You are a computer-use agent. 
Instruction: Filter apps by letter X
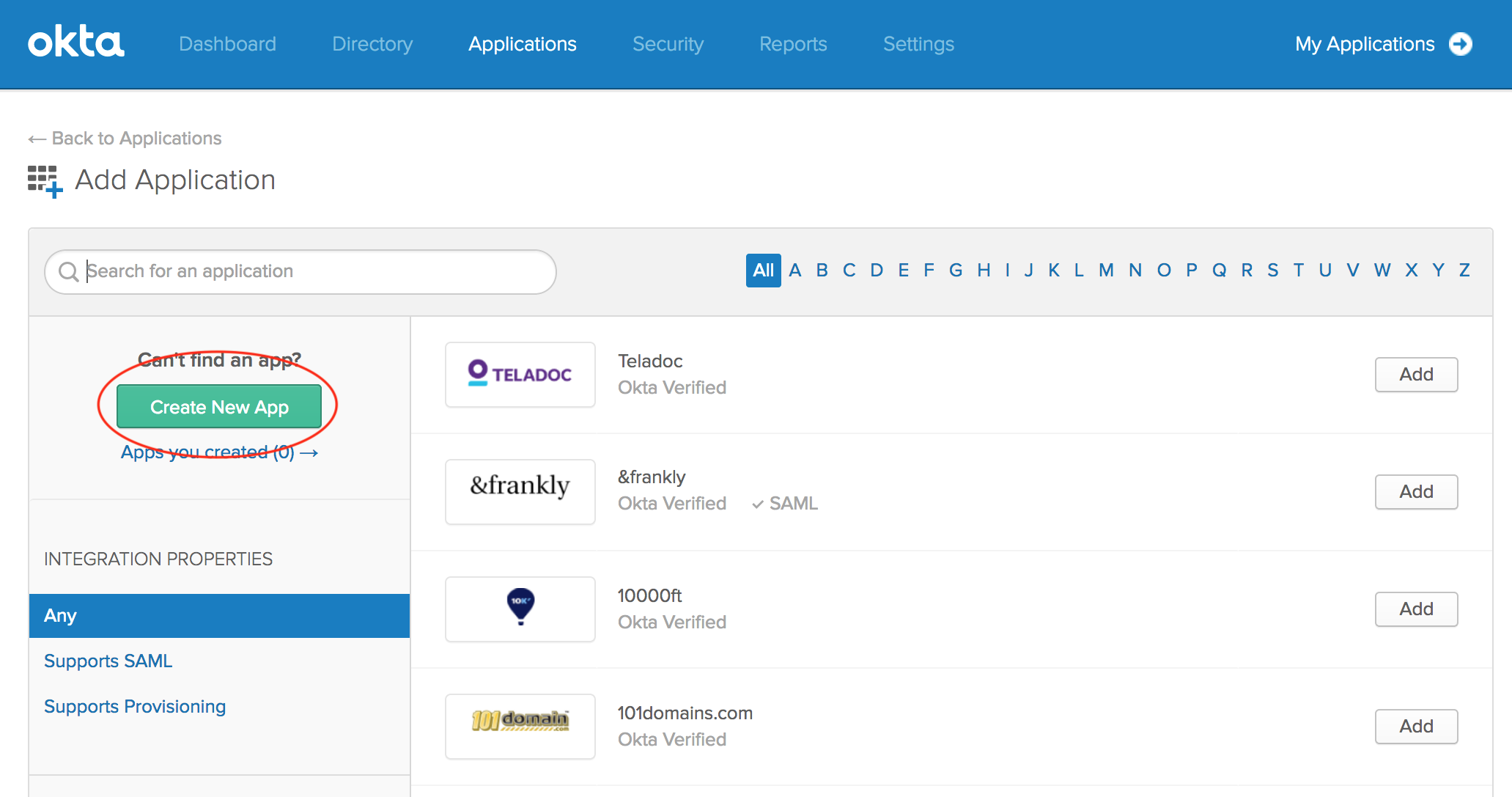[1412, 271]
